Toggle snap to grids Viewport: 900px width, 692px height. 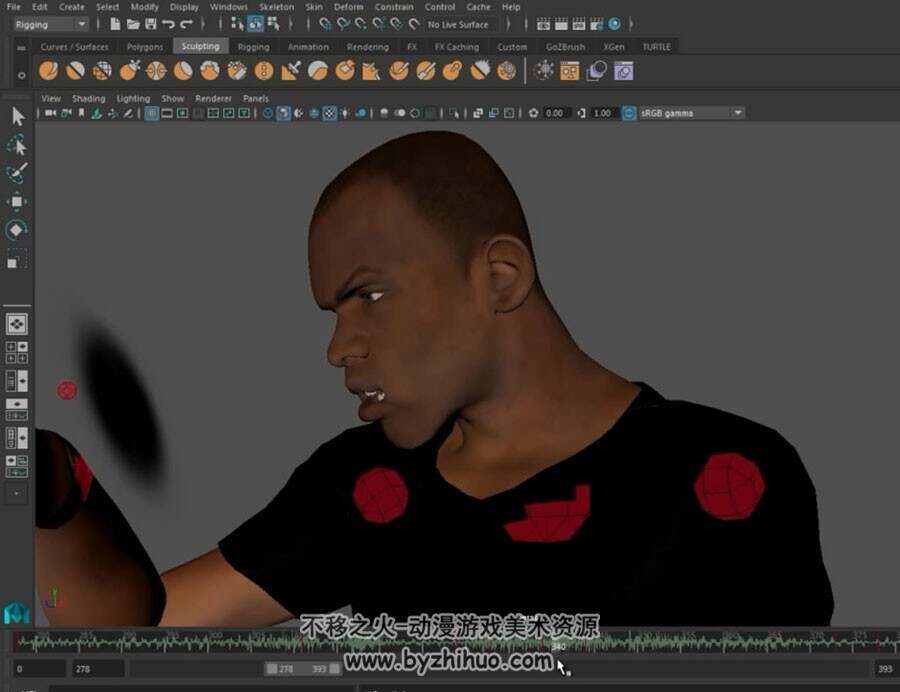(x=325, y=24)
